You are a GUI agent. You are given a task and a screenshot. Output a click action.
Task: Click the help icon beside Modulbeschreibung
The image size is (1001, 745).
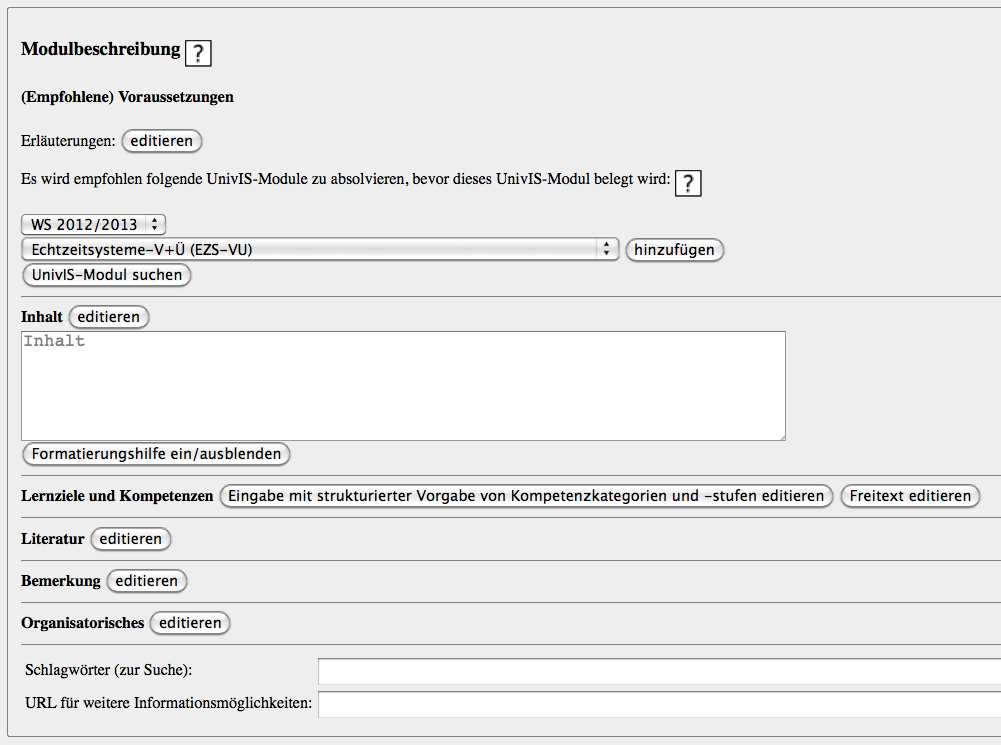tap(198, 53)
